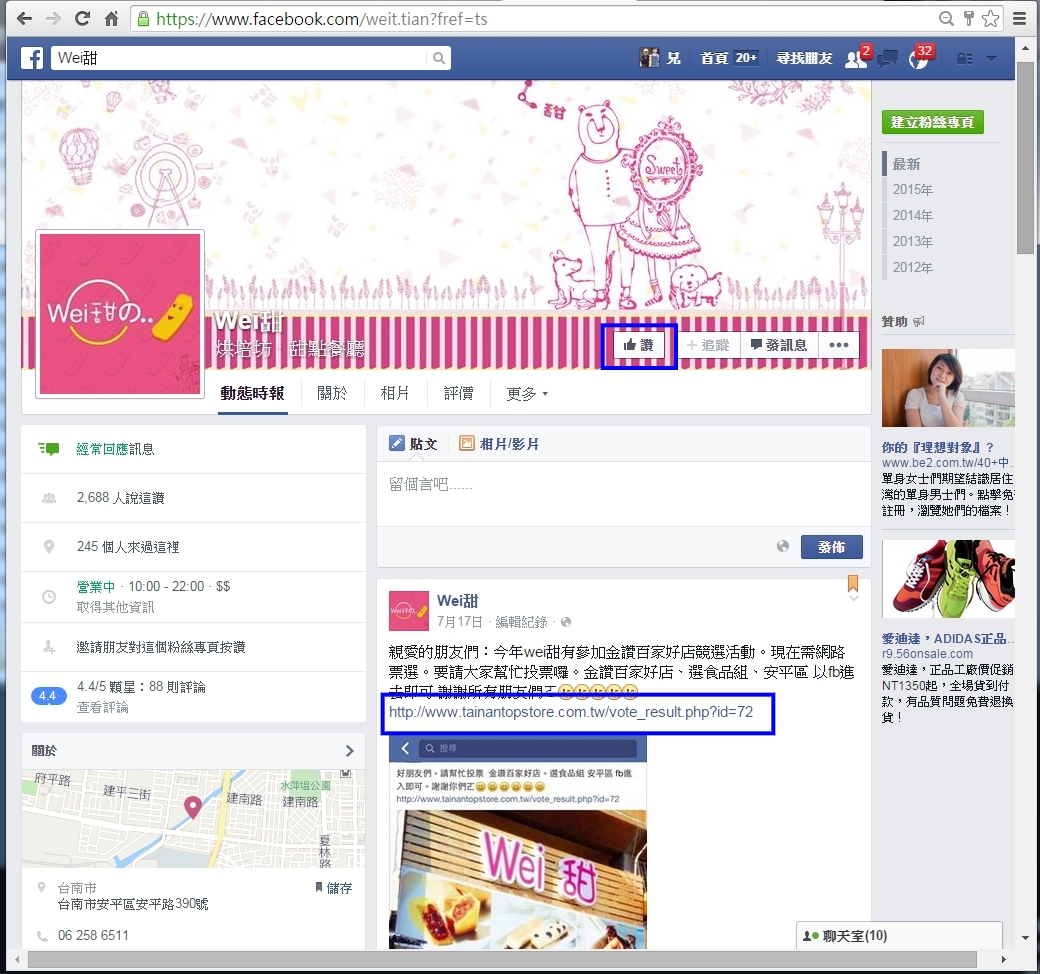Switch to the 相片 tab
1040x974 pixels.
pos(395,394)
